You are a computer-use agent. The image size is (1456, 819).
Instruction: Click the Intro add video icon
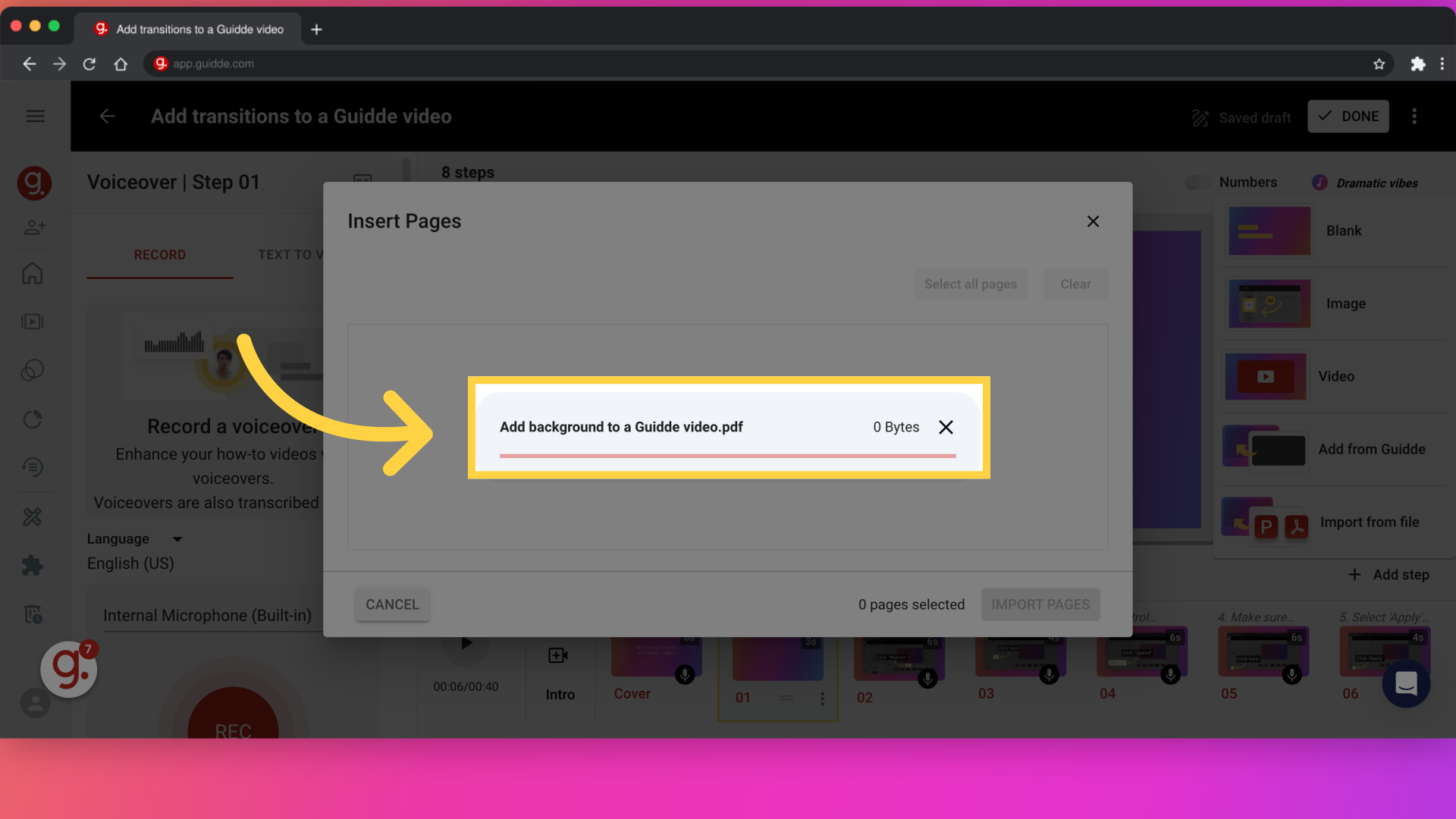558,655
